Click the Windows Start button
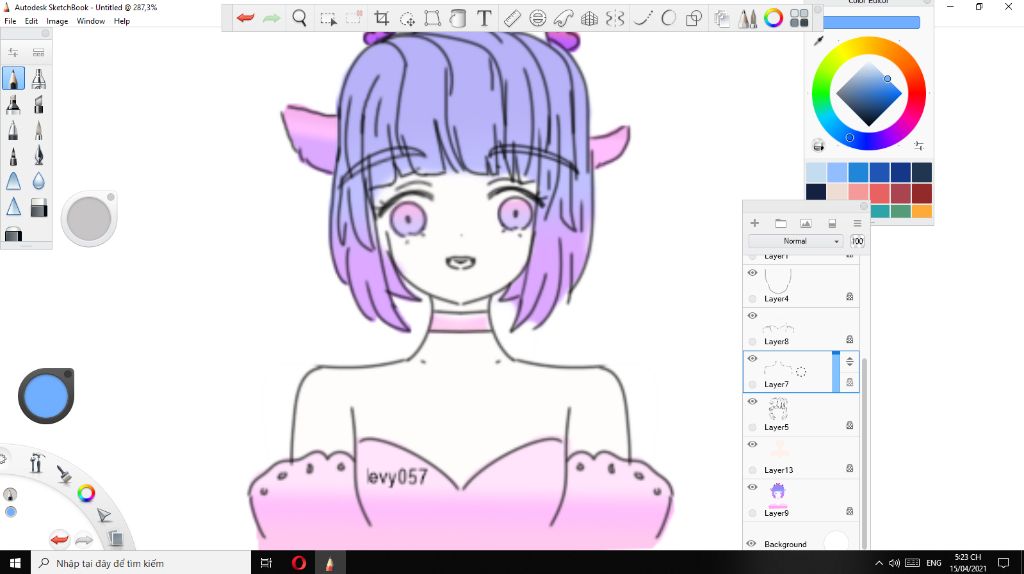Screen dimensions: 1024x574 click(15, 563)
